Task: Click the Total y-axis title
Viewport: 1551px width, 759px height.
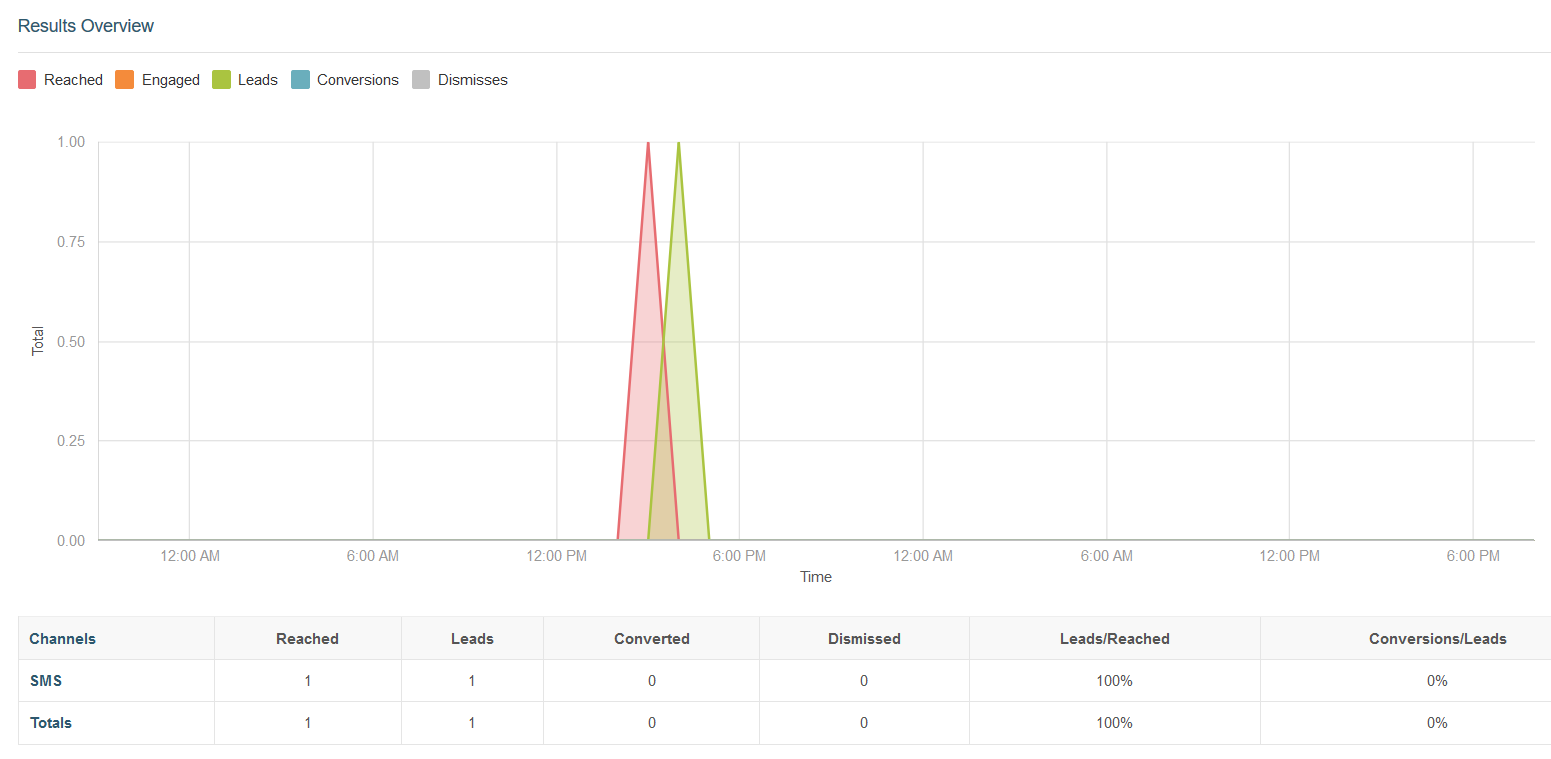Action: tap(39, 341)
